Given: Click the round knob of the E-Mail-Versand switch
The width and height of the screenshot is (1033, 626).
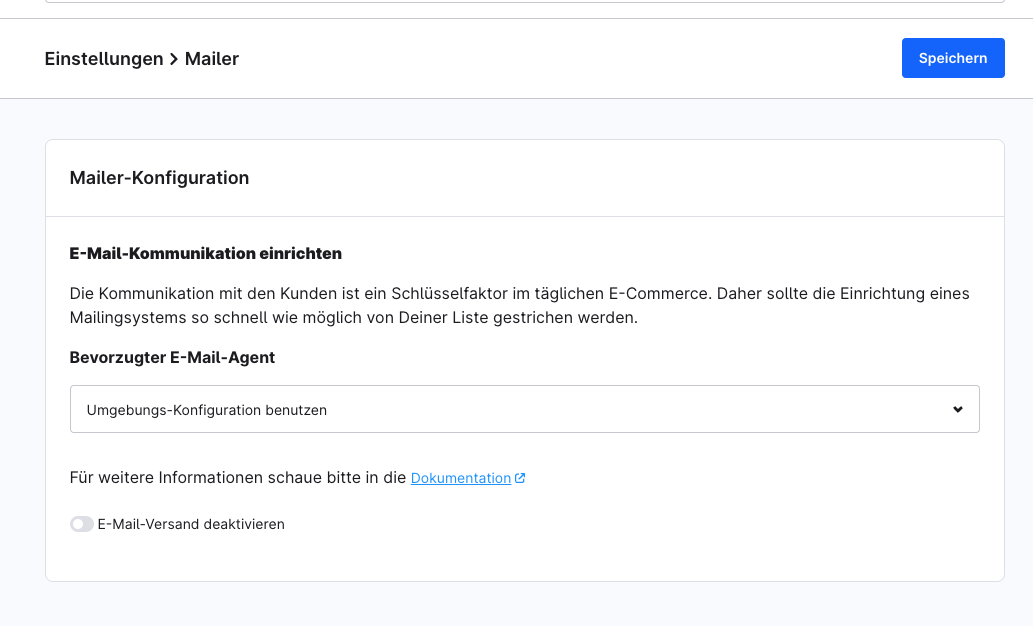Looking at the screenshot, I should (x=76, y=524).
